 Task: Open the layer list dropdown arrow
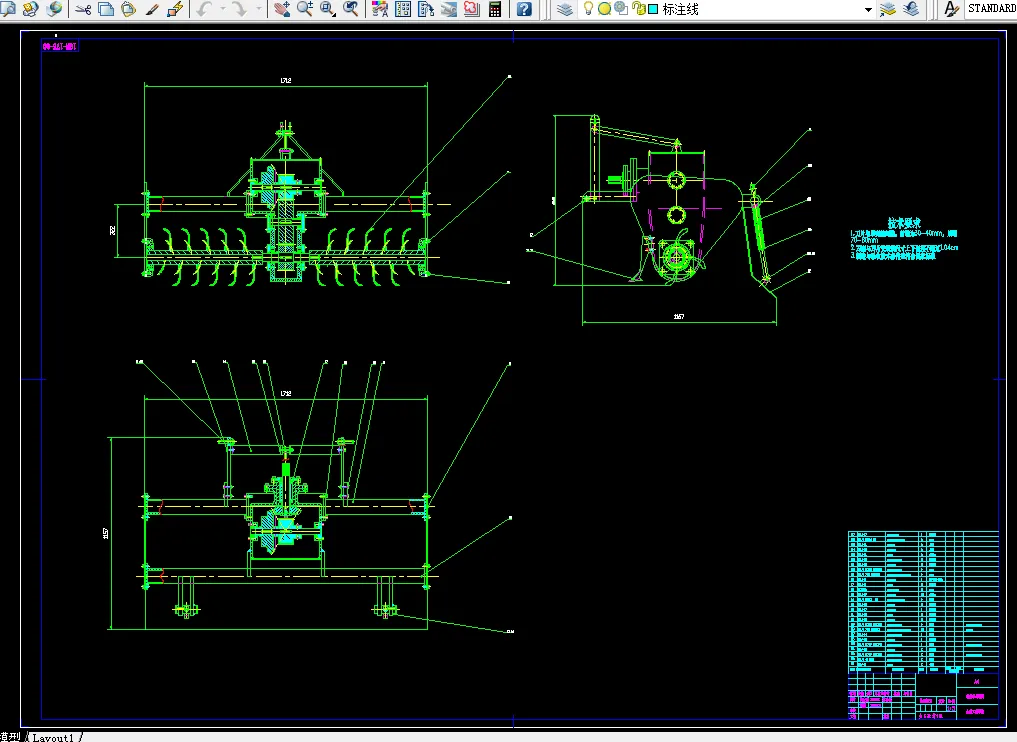point(868,10)
